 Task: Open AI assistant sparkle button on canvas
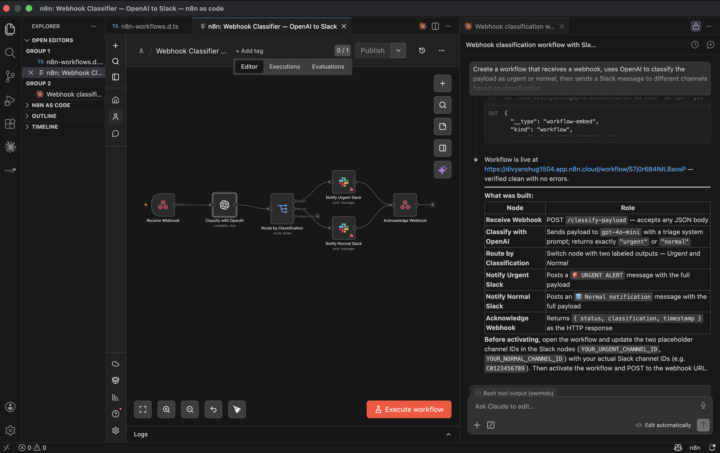click(442, 170)
